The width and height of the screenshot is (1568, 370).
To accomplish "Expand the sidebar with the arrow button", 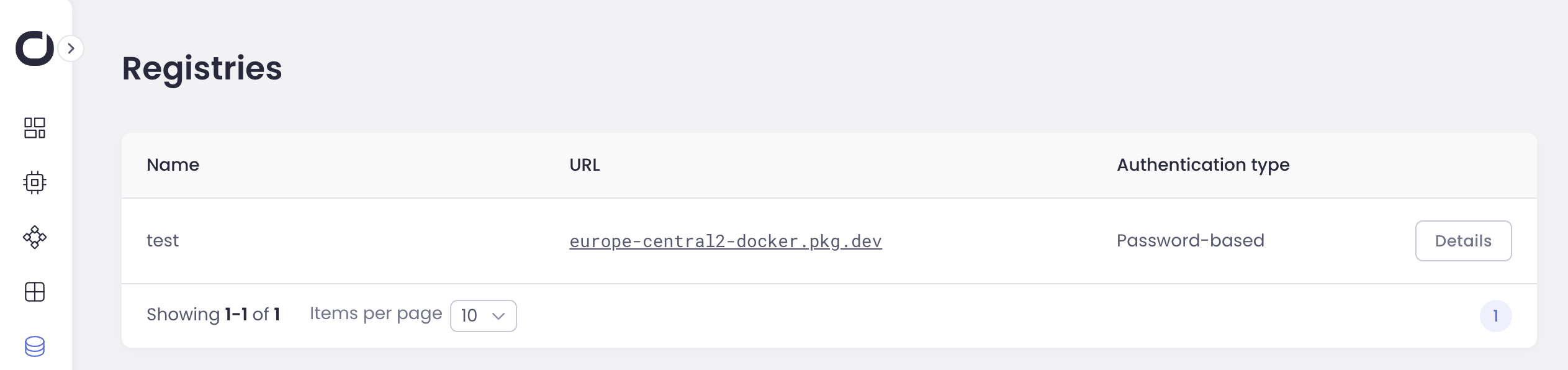I will [x=71, y=48].
